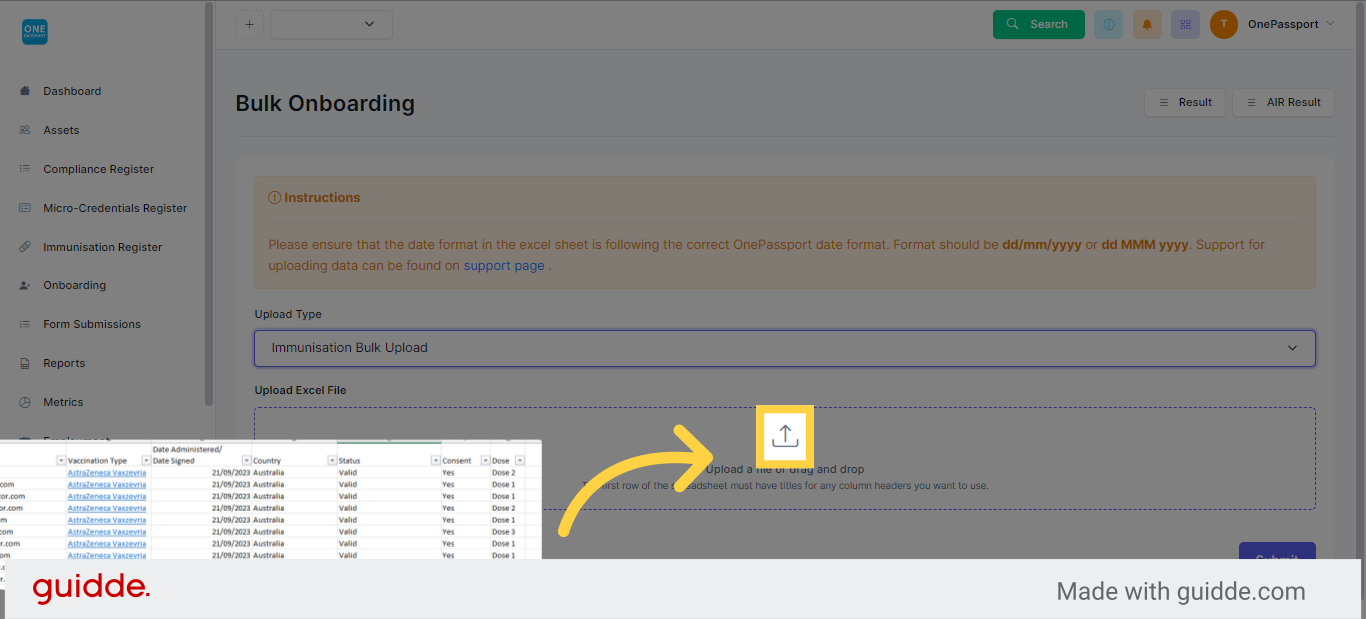Follow the support page link
This screenshot has height=619, width=1366.
point(504,266)
